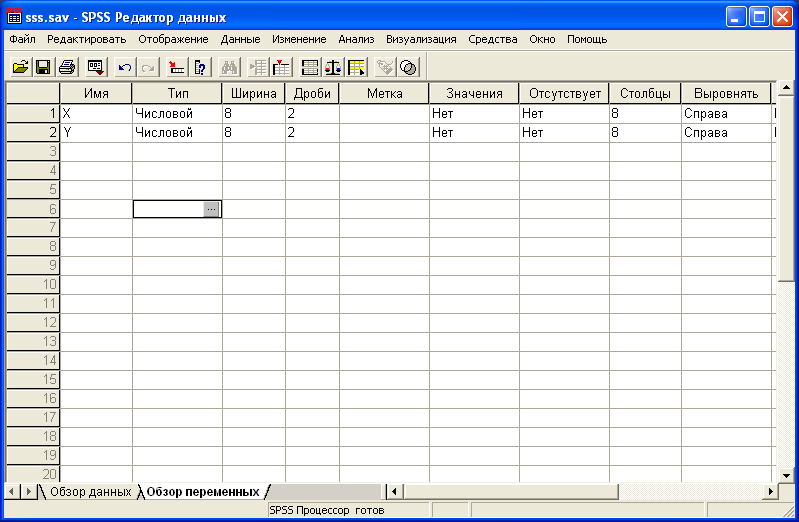Open the Помощь menu
799x522 pixels.
coord(587,39)
